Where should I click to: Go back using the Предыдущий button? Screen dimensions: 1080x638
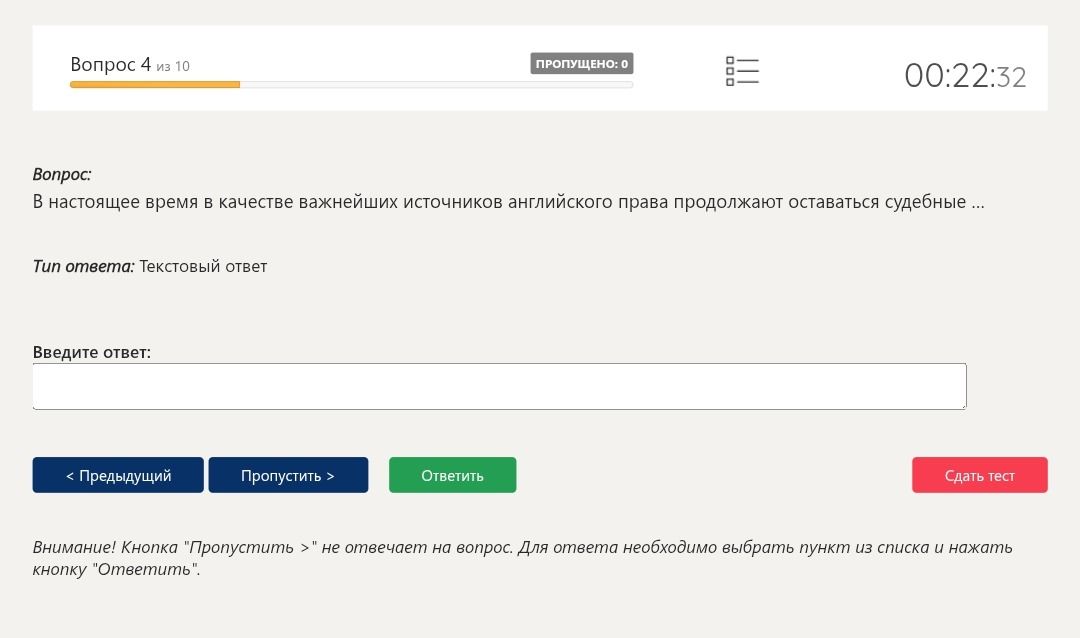[x=118, y=475]
